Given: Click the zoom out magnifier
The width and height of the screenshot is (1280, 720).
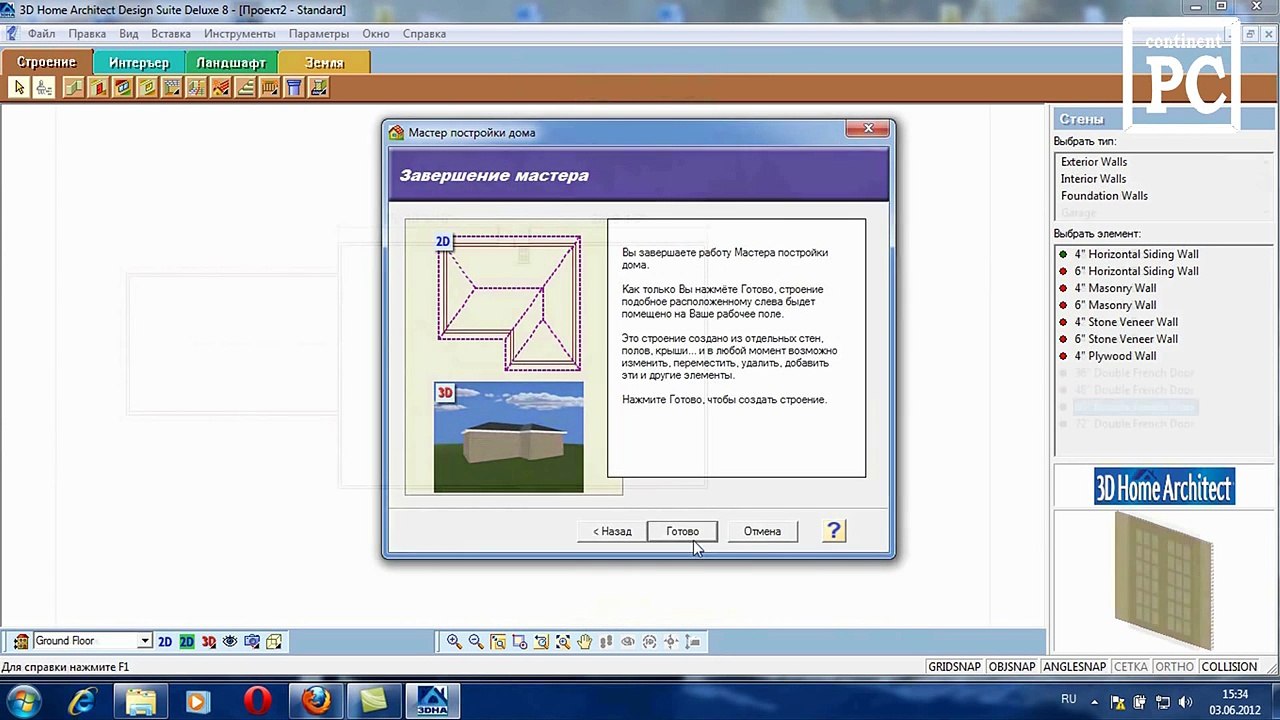Looking at the screenshot, I should point(476,642).
